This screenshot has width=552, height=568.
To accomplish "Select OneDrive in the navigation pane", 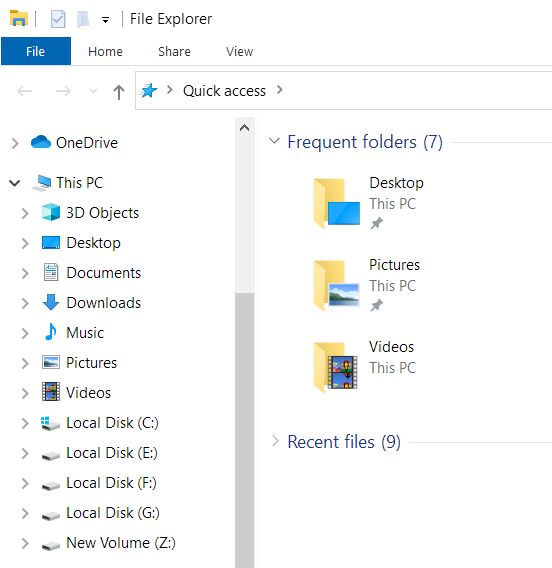I will coord(87,143).
